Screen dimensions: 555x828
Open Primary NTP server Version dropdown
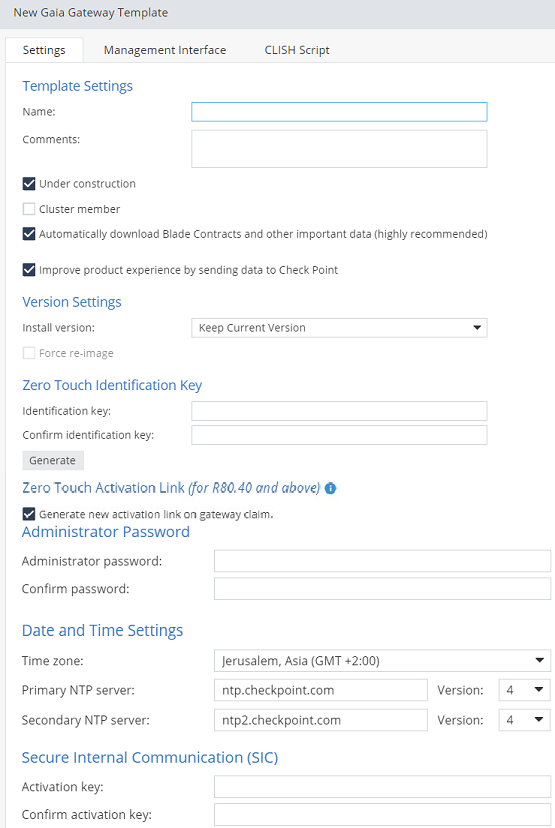pyautogui.click(x=524, y=690)
